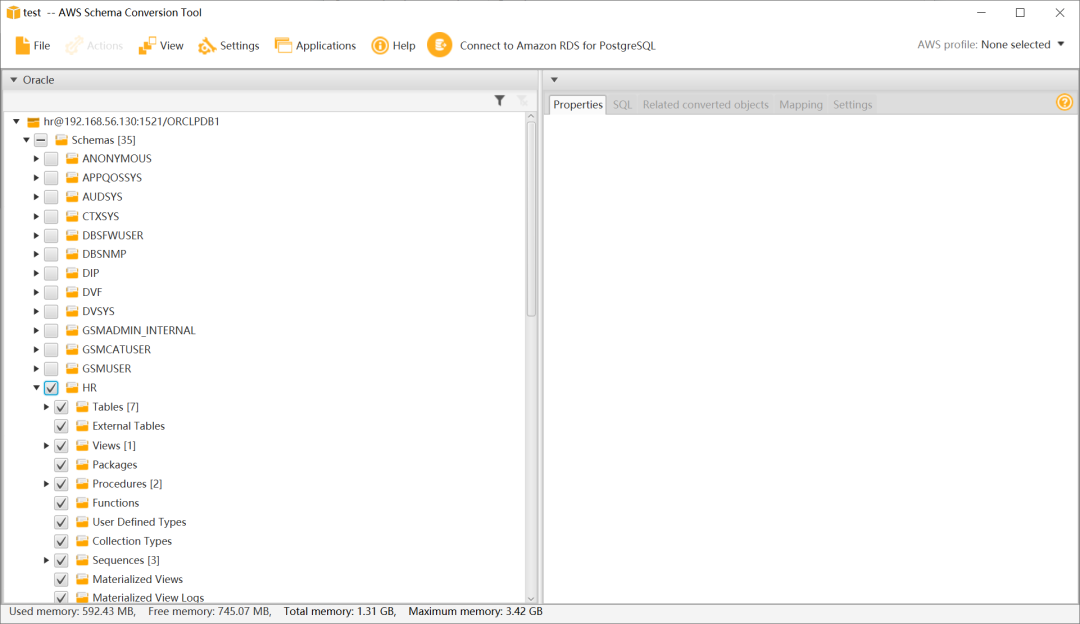
Task: Click the Help info icon
Action: click(x=380, y=45)
